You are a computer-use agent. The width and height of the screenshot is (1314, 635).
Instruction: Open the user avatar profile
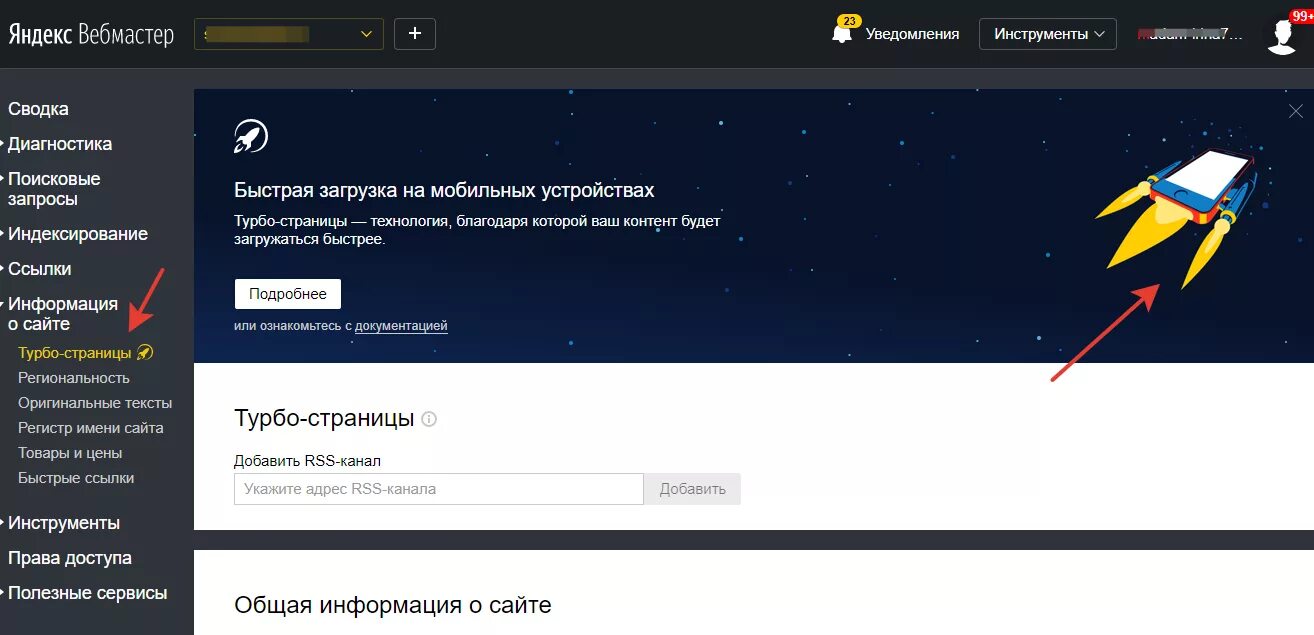1282,34
